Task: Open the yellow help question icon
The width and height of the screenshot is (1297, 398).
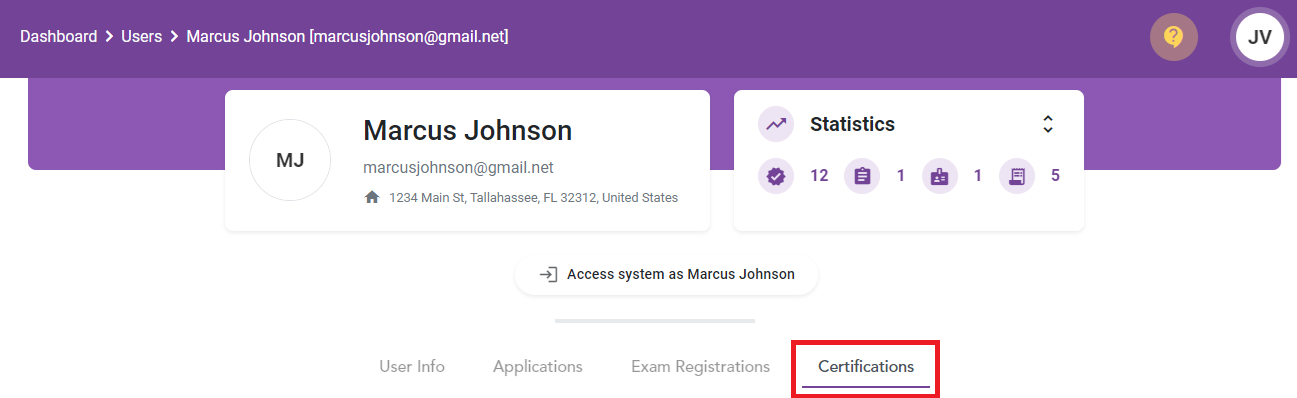Action: pos(1174,37)
